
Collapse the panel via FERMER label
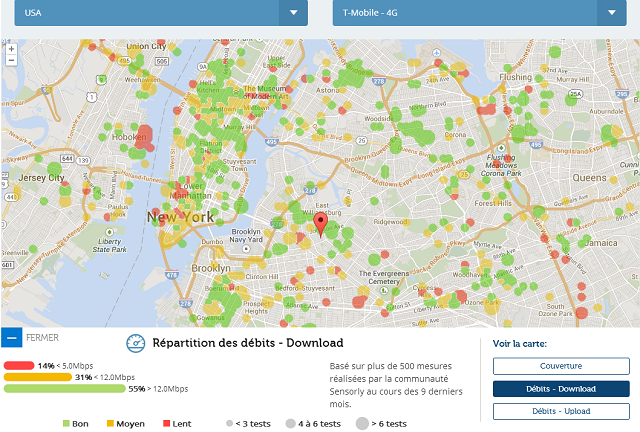42,338
